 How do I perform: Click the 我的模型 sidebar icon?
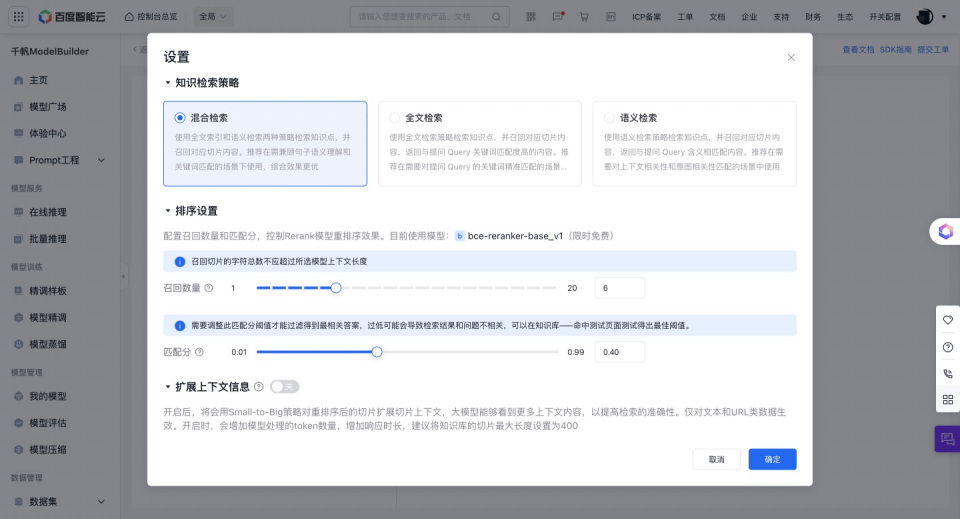(x=18, y=396)
